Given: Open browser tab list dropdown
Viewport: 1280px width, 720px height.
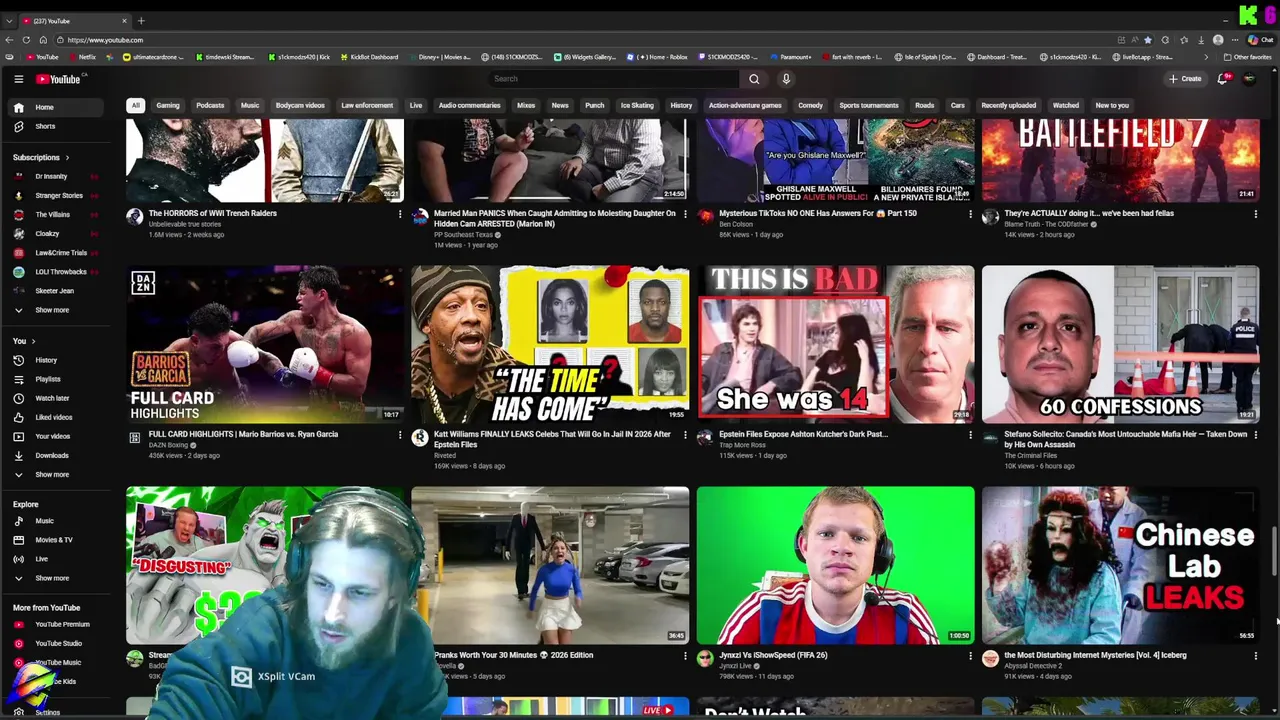Looking at the screenshot, I should click(x=9, y=20).
